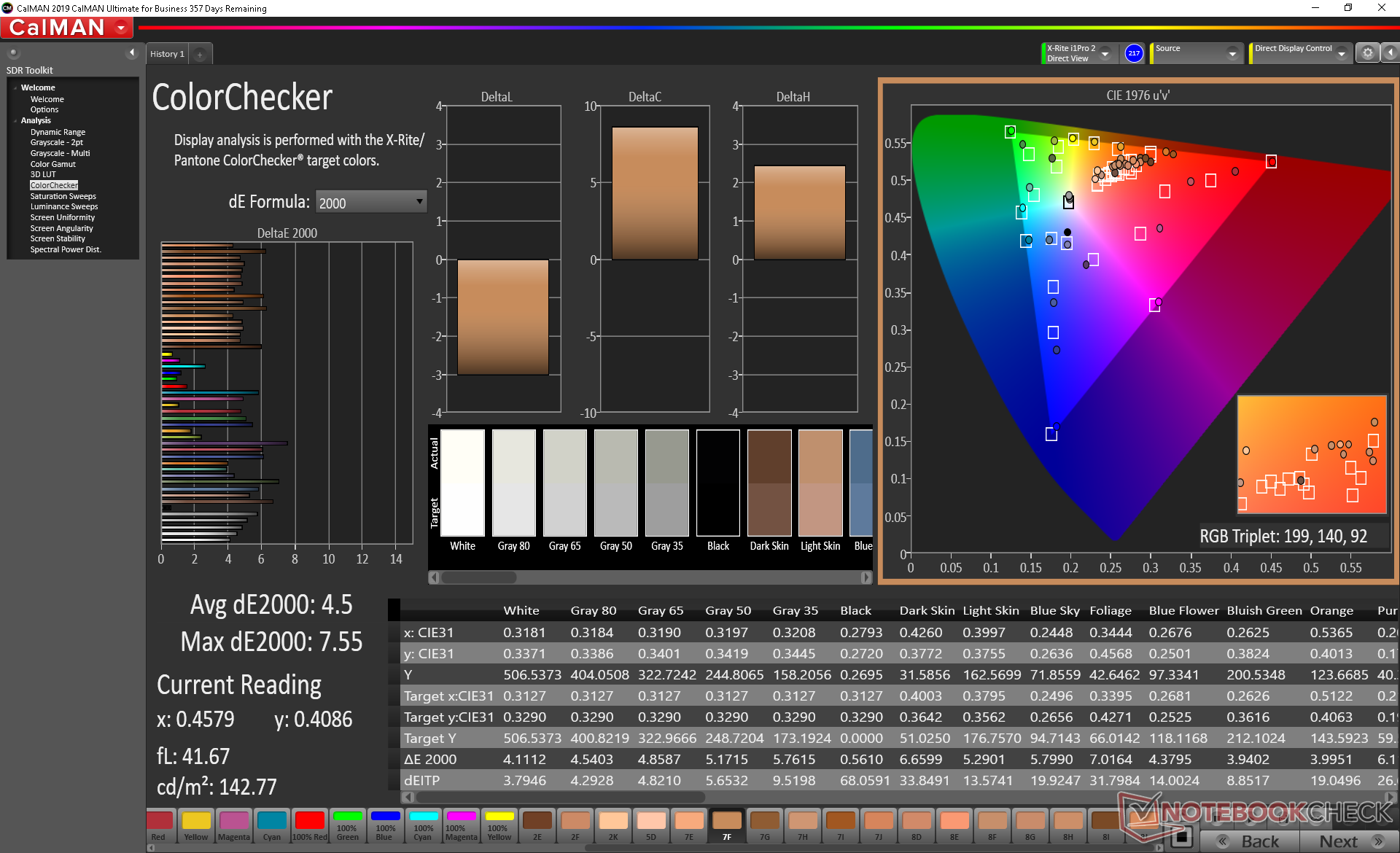Select the Magenta color swatch
This screenshot has width=1400, height=853.
[x=233, y=825]
